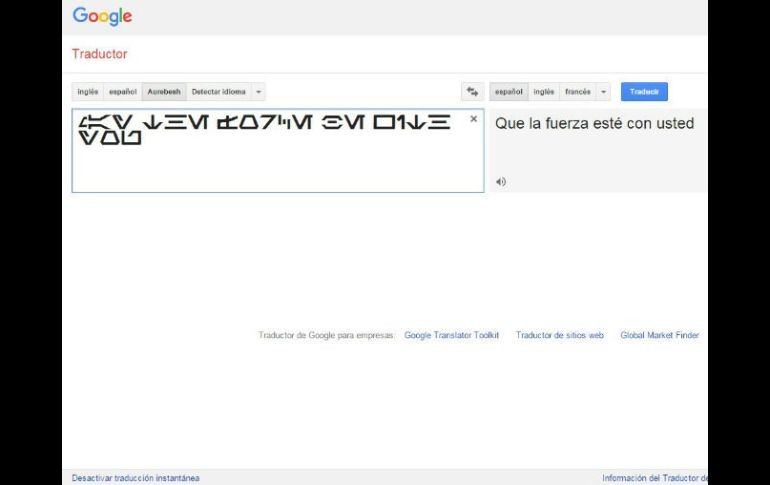Open Traductor de sitios web link

point(559,336)
